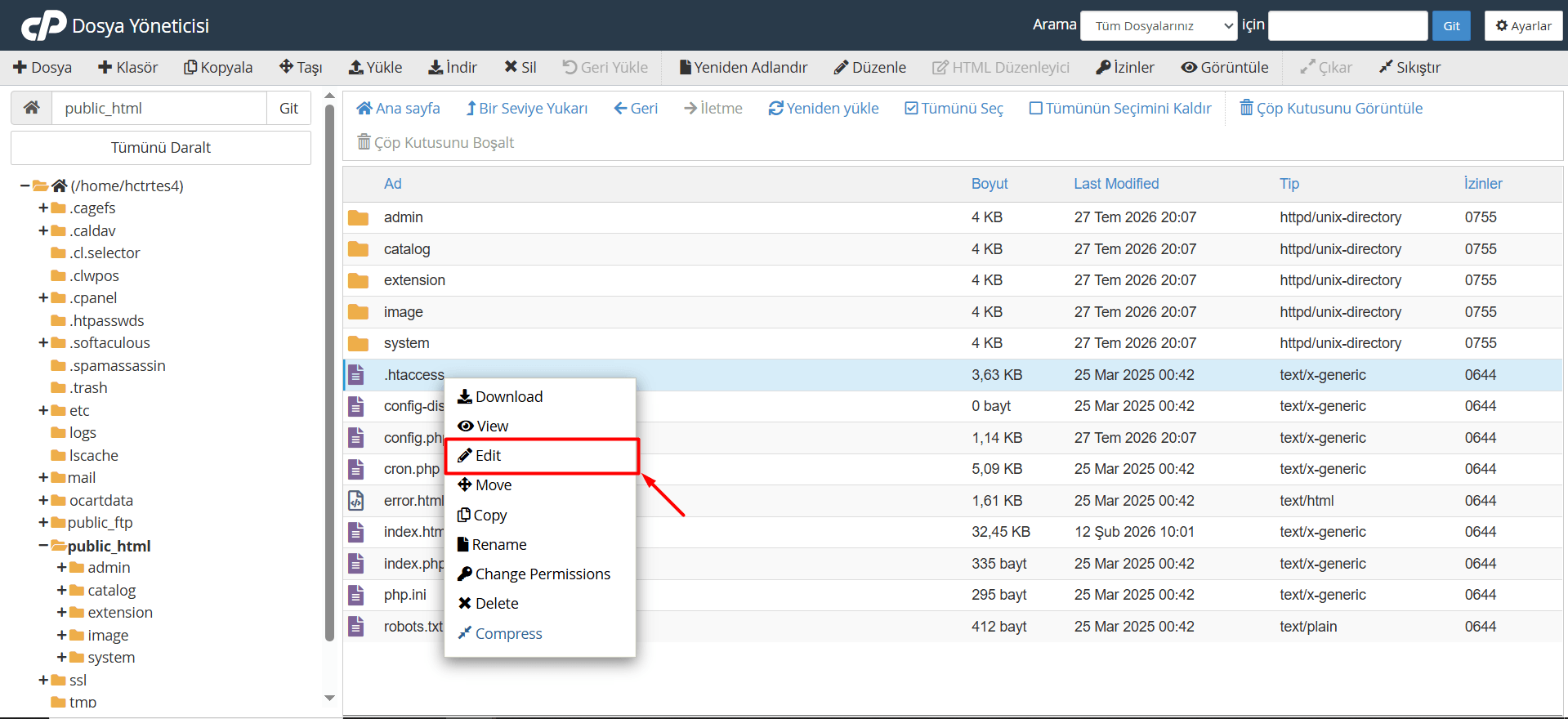Check Tümünü Seç select all
Viewport: 1568px width, 719px height.
click(954, 109)
